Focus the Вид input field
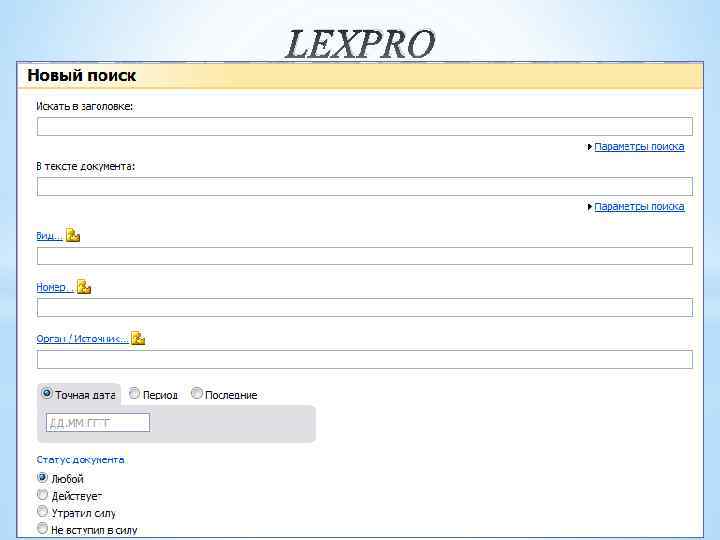 (x=365, y=256)
